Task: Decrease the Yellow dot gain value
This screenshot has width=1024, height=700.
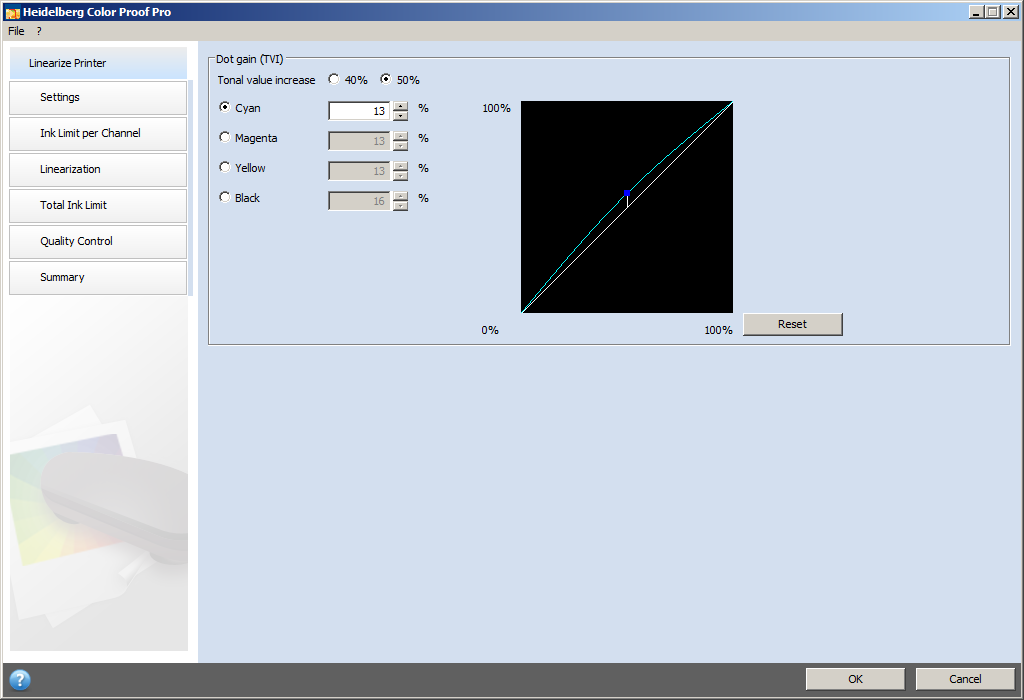Action: (401, 176)
